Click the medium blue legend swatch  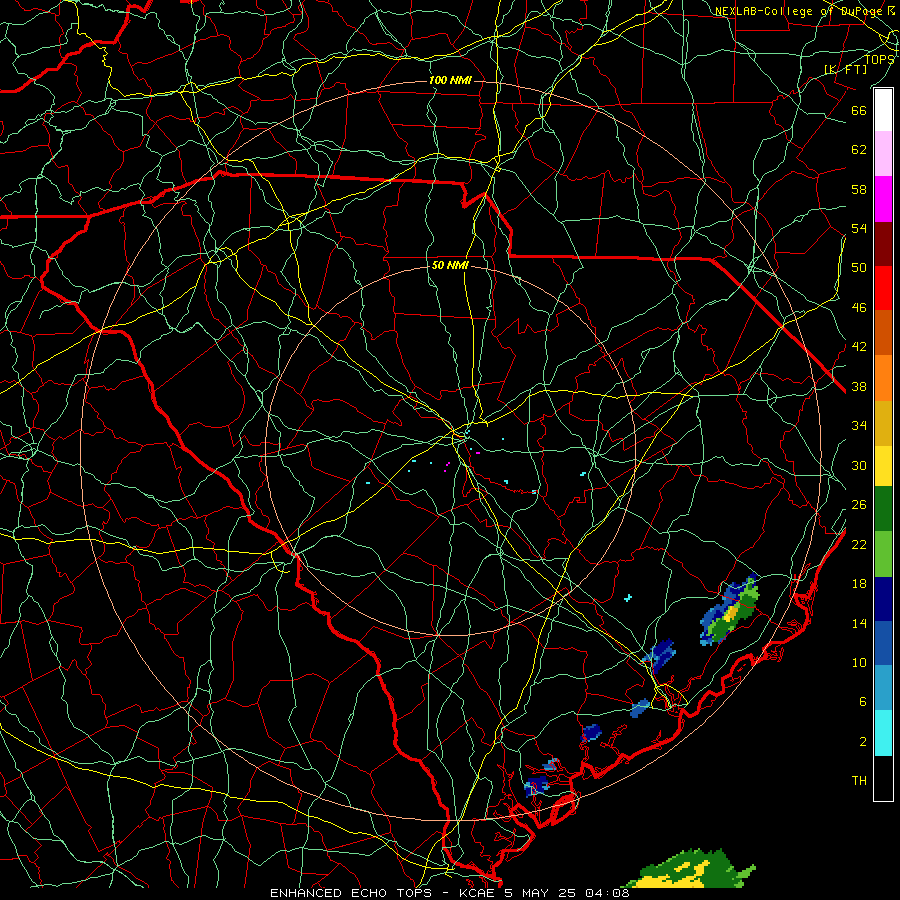[x=883, y=643]
